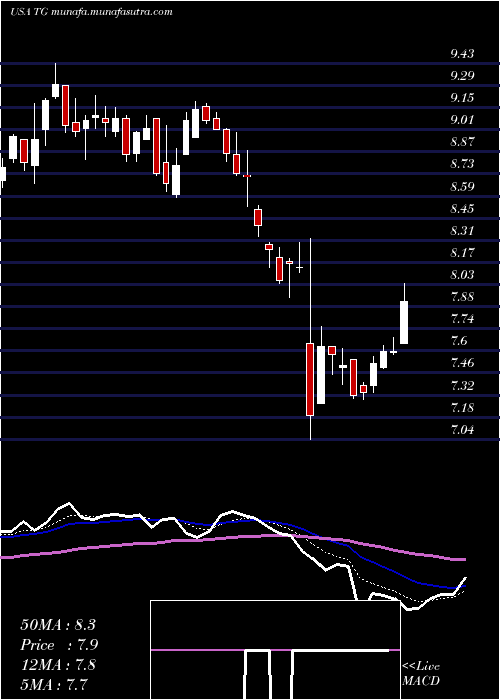
Task: Click the 8.45 price axis label
Action: coord(462,209)
